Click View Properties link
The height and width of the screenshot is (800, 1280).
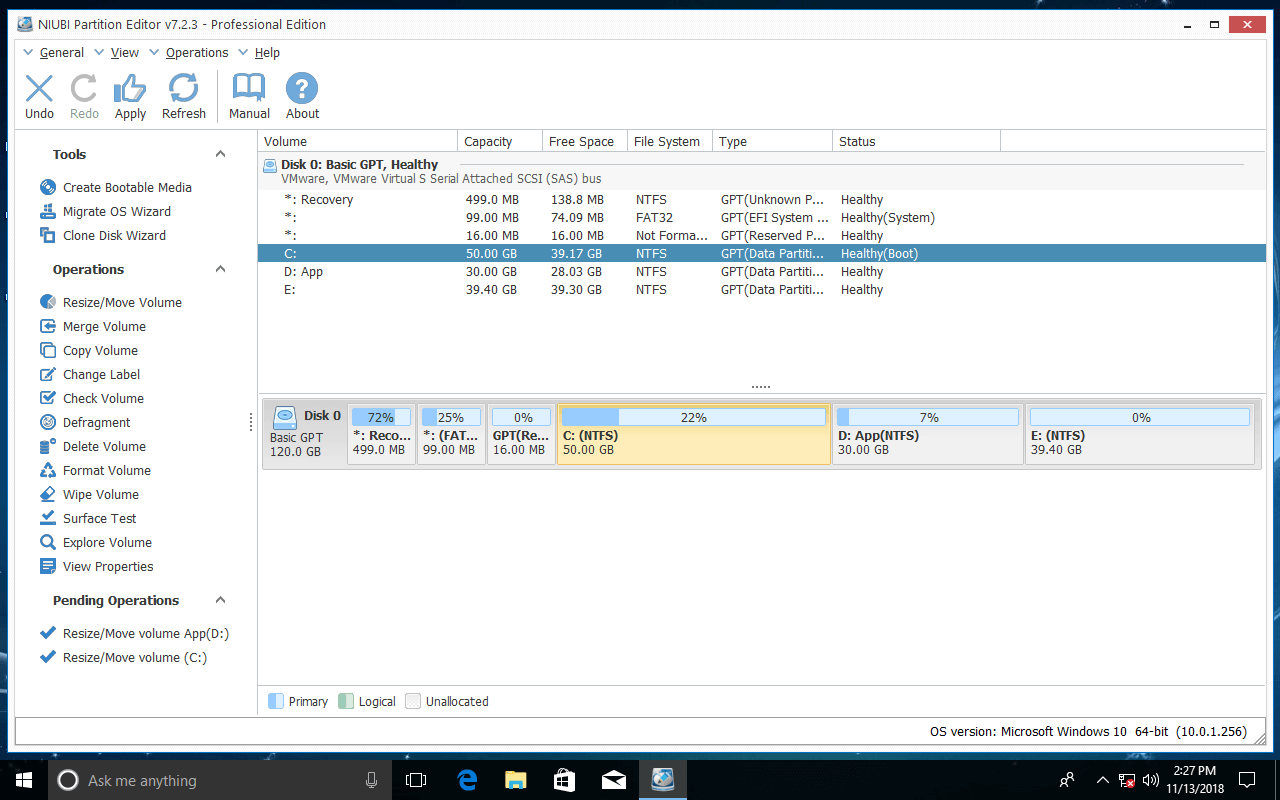tap(108, 566)
